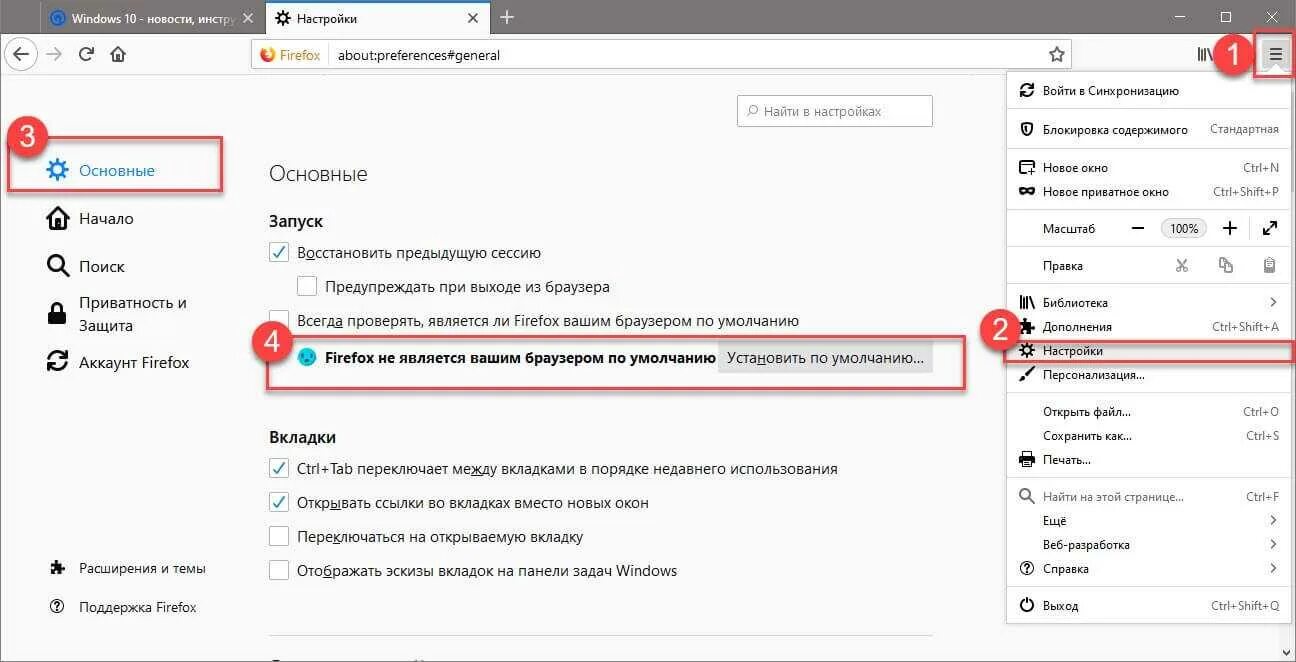Open Настройки from the menu
Viewport: 1296px width, 662px height.
coord(1147,351)
